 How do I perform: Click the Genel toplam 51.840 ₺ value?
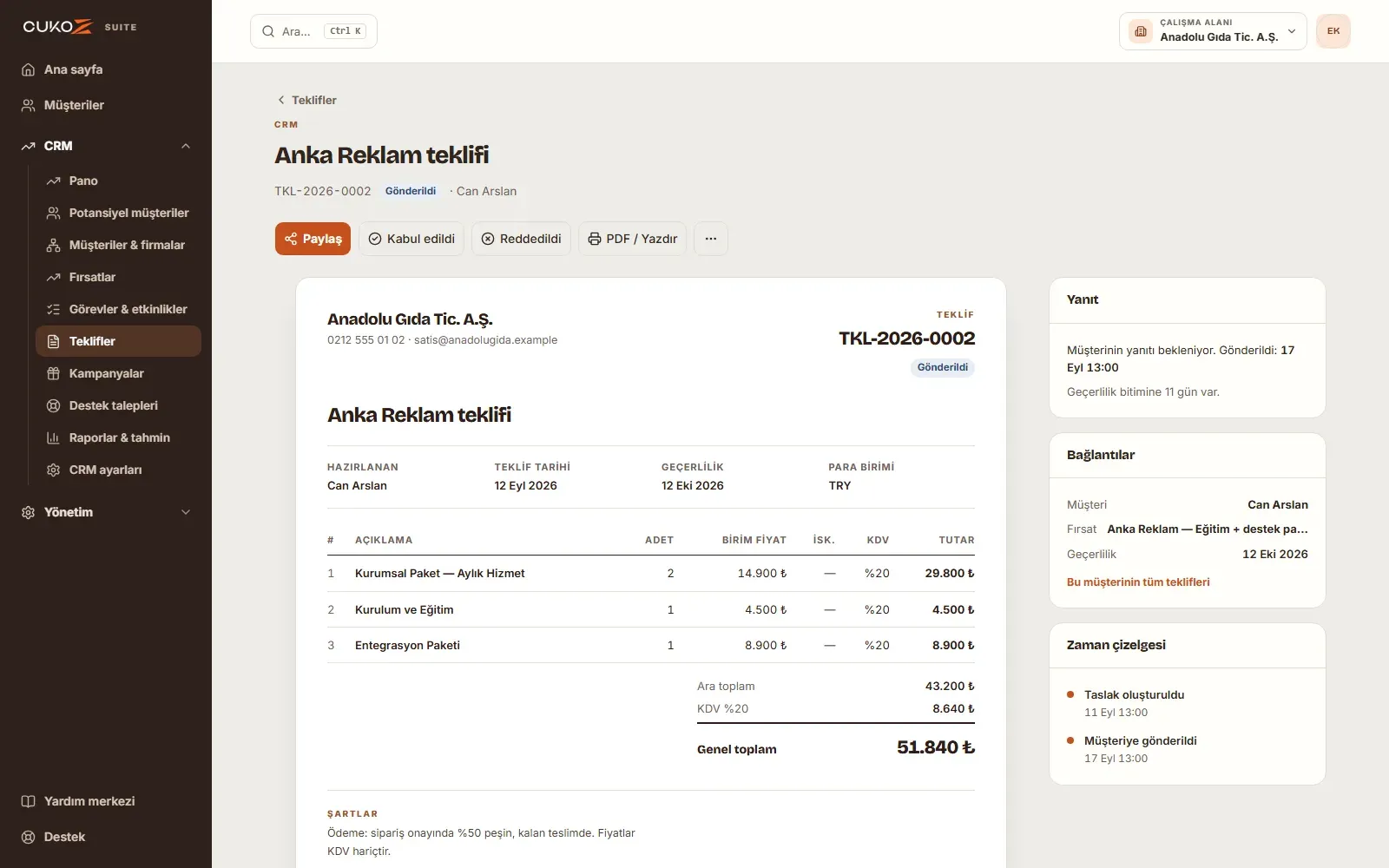(x=935, y=747)
